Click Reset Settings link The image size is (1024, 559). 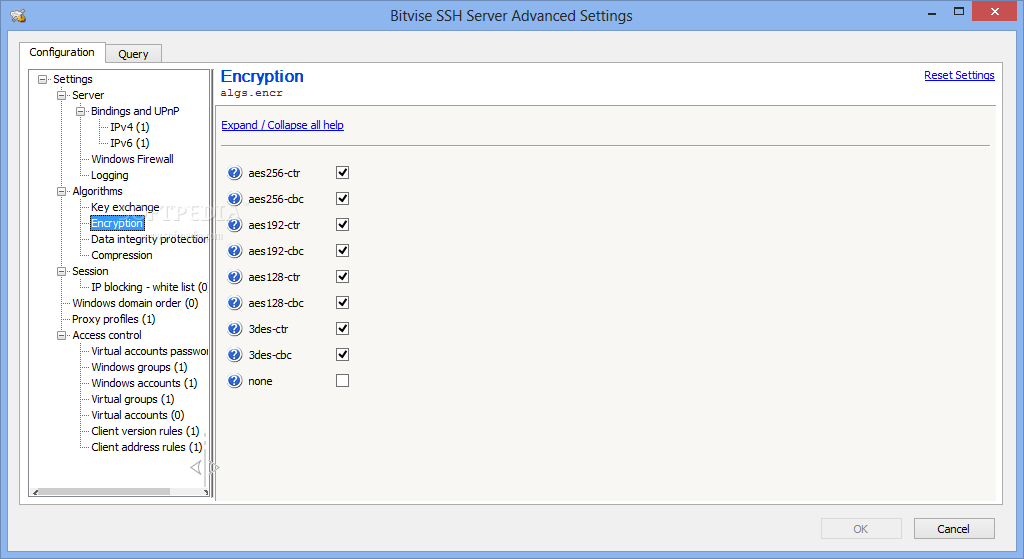pos(959,75)
